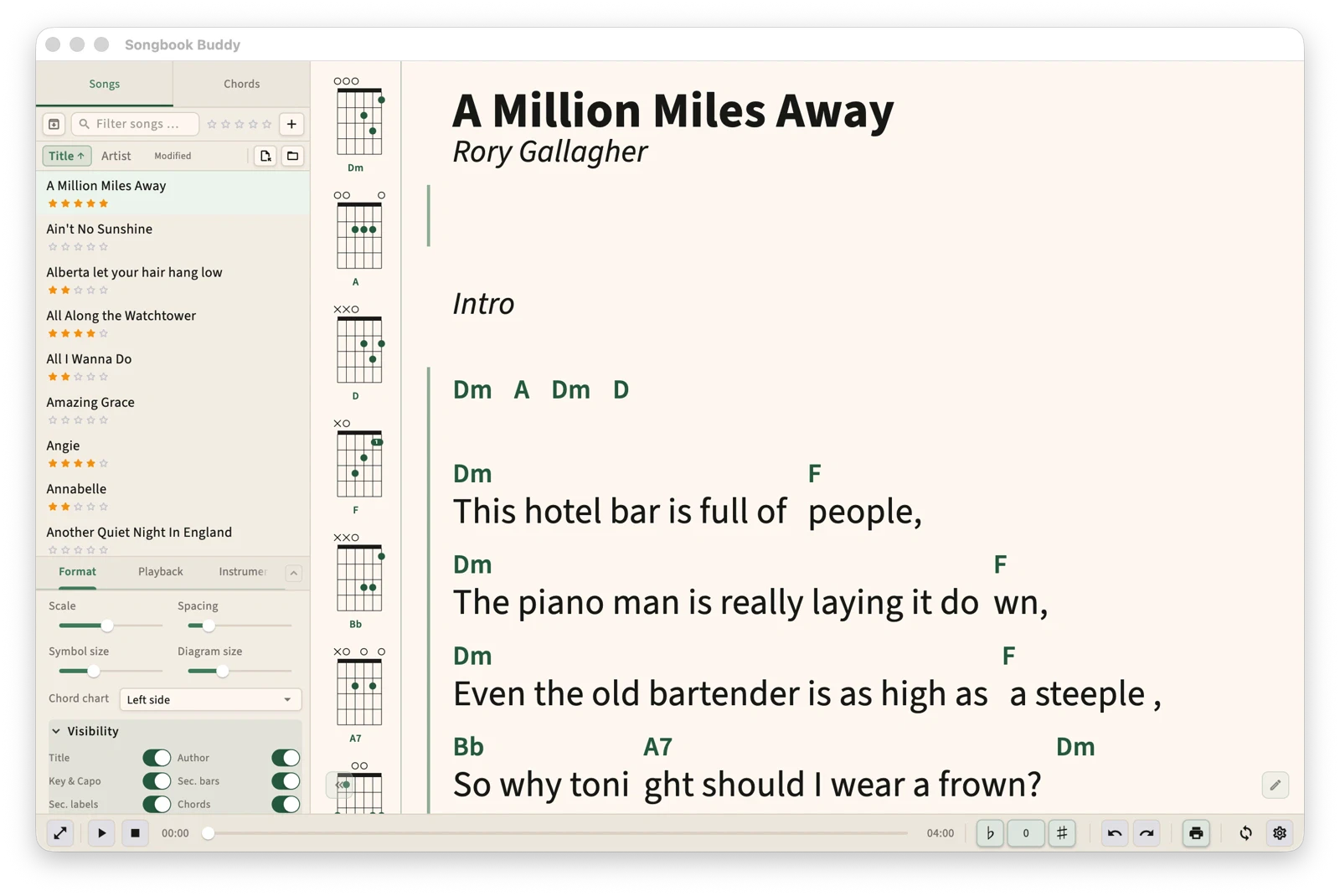Click the folder icon in sort bar
The image size is (1340, 896).
(x=292, y=156)
